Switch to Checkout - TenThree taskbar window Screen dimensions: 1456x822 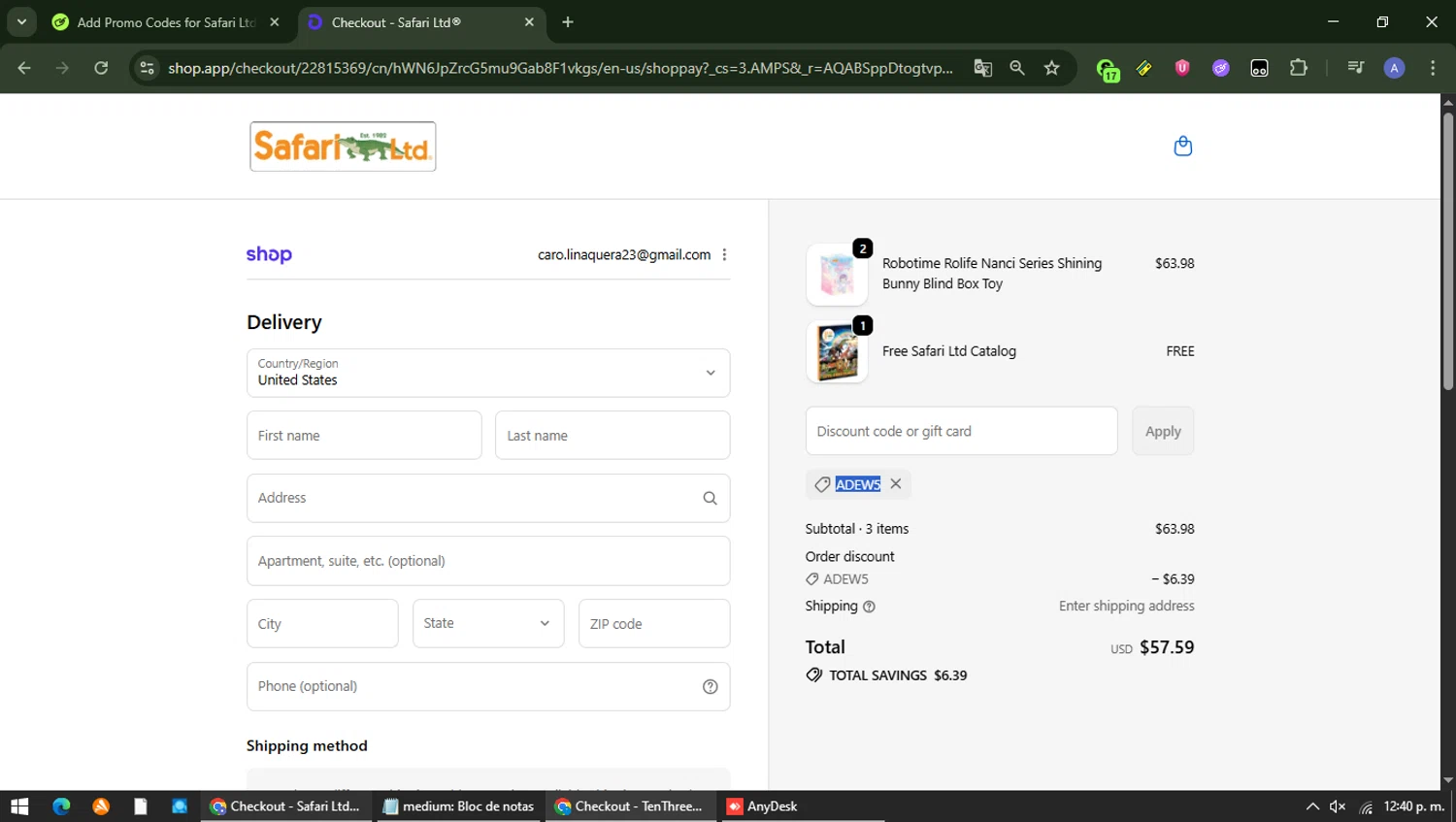coord(629,806)
